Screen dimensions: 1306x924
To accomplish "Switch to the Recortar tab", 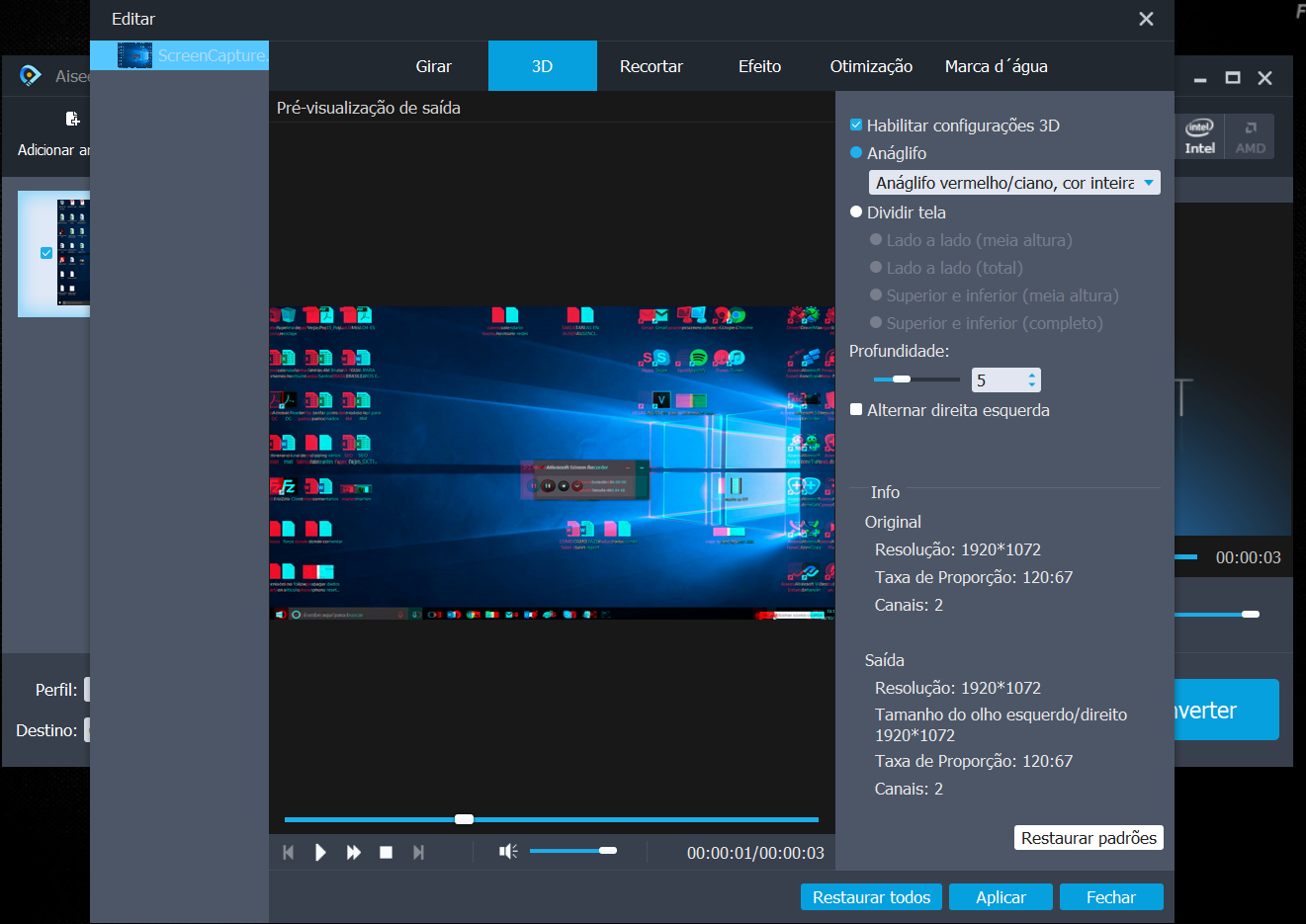I will coord(651,66).
